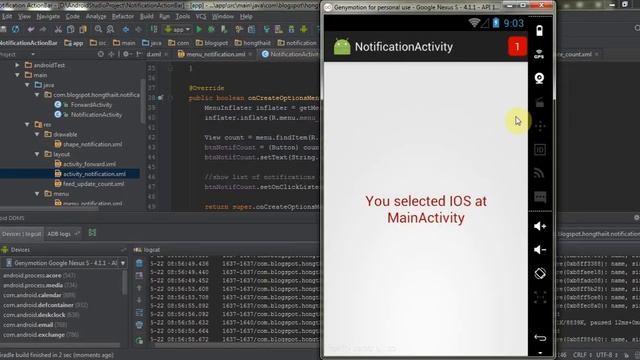Open Genymotion battery widget
Image resolution: width=640 pixels, height=360 pixels.
coord(539,31)
